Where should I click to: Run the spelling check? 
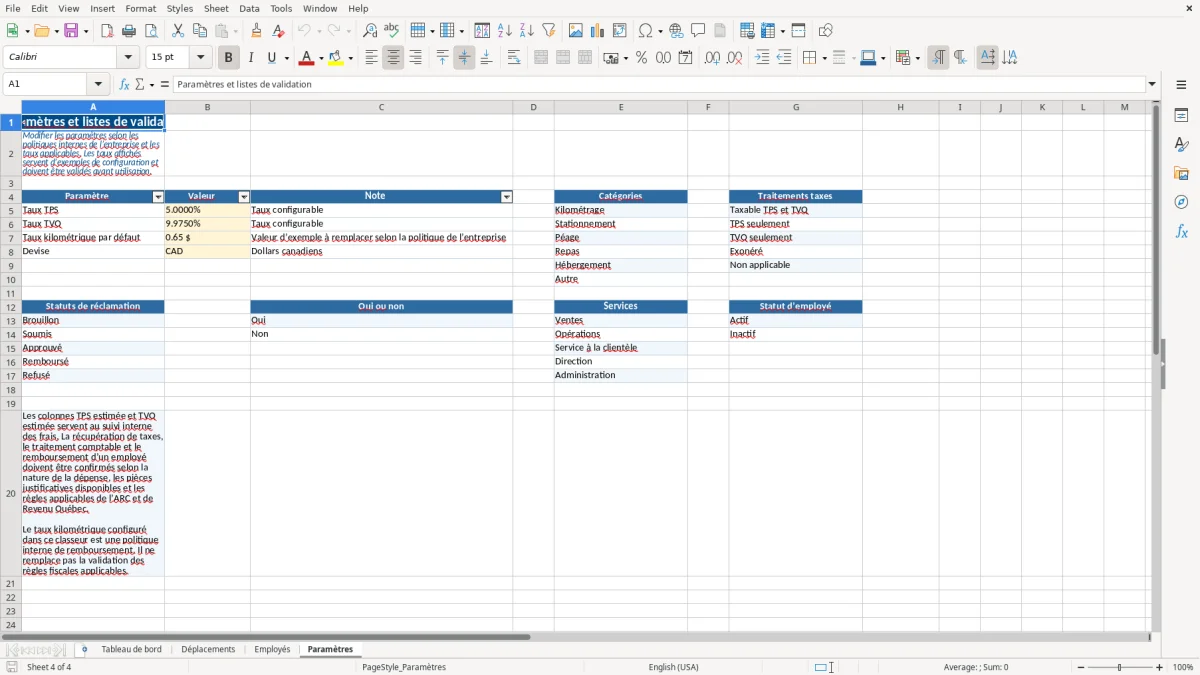392,31
